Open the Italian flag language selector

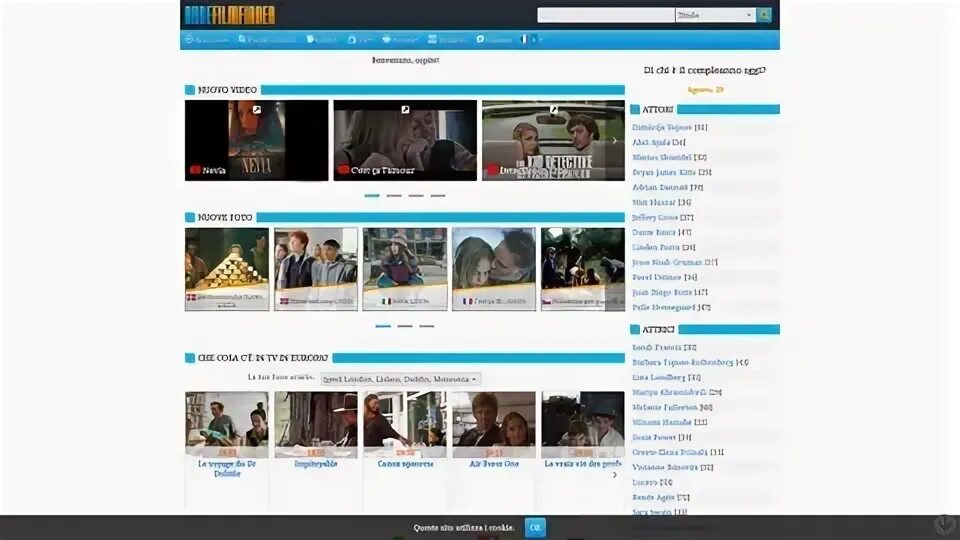coord(531,39)
